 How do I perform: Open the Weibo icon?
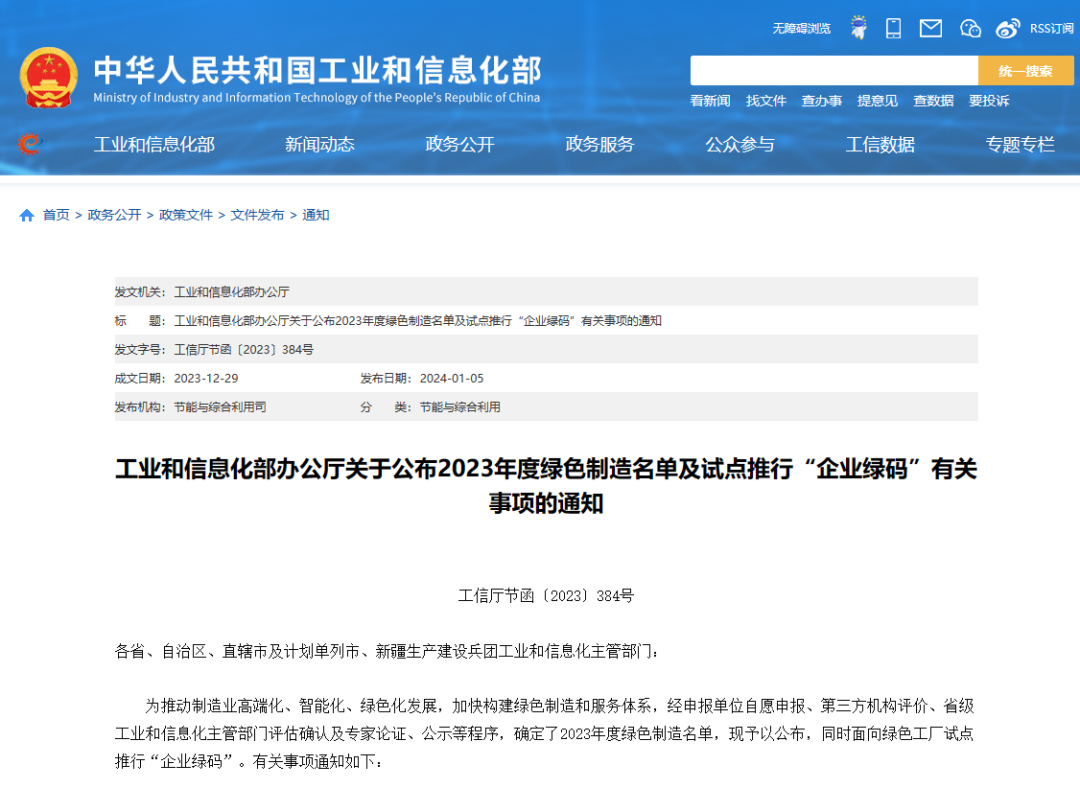(1008, 28)
